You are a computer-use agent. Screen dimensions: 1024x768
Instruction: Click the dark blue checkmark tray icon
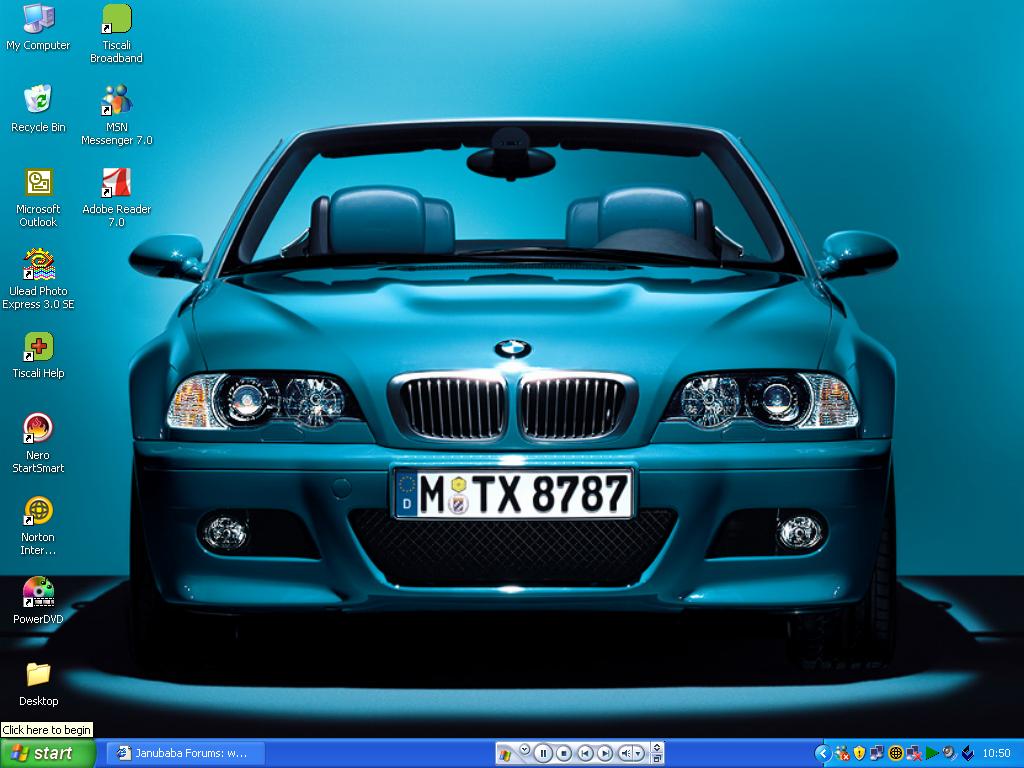(967, 754)
